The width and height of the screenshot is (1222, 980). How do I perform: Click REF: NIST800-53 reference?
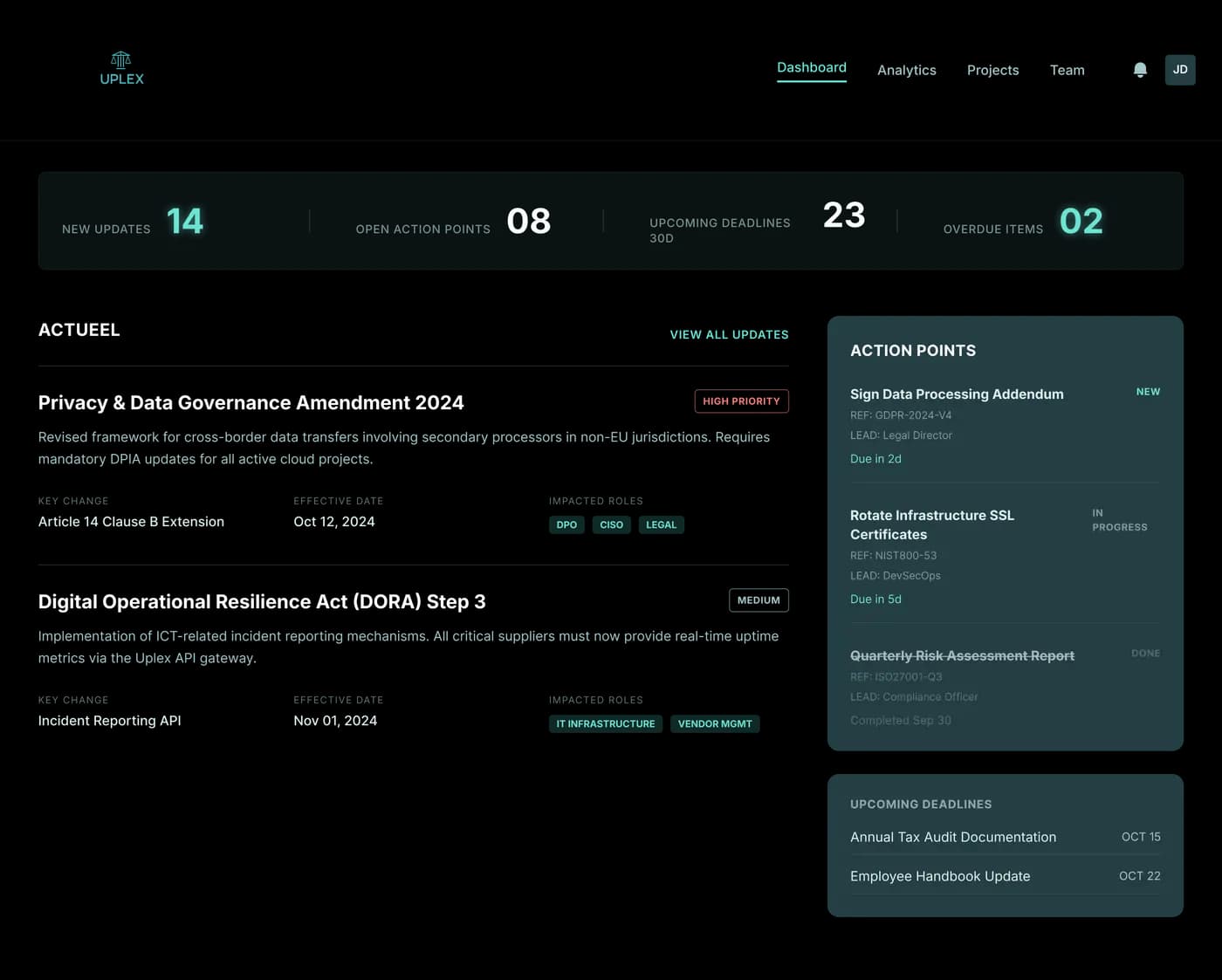(x=893, y=556)
